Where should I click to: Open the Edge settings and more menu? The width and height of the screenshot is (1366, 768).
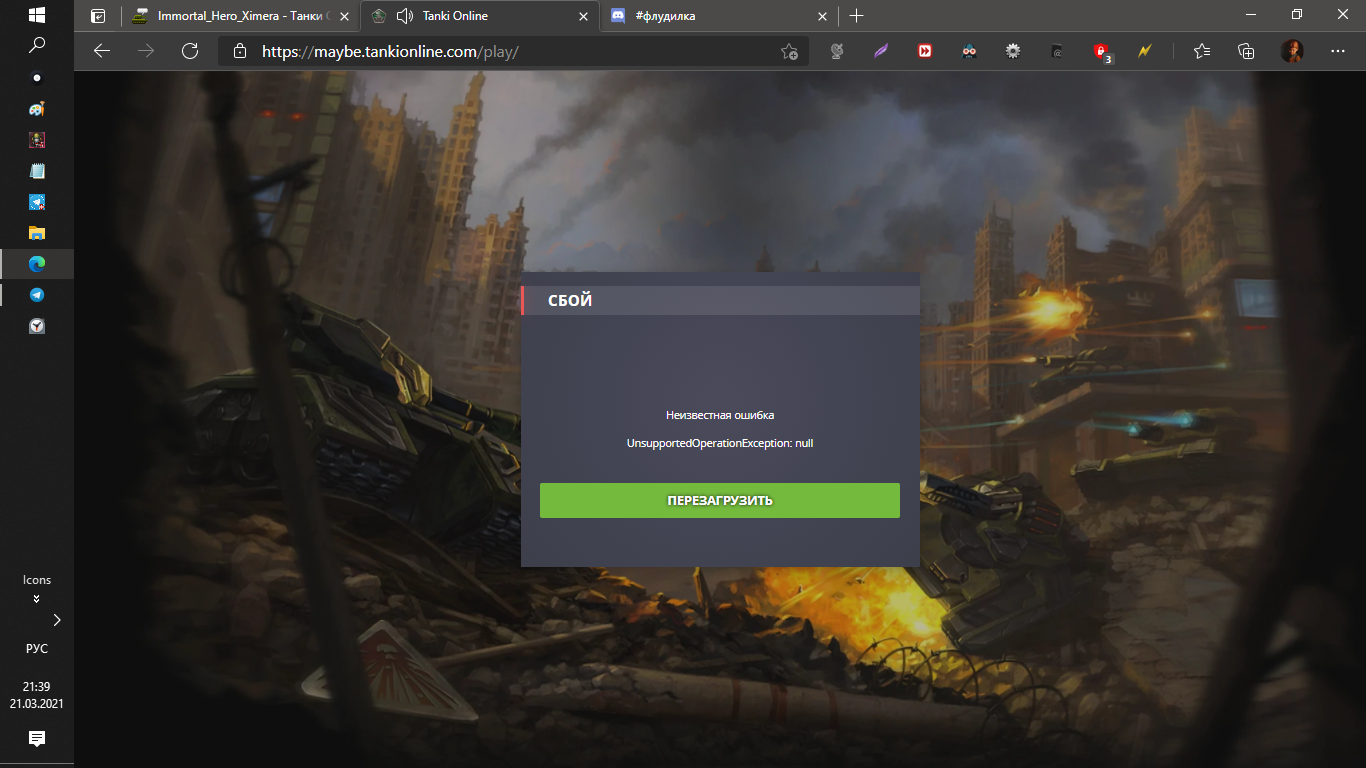[x=1338, y=51]
